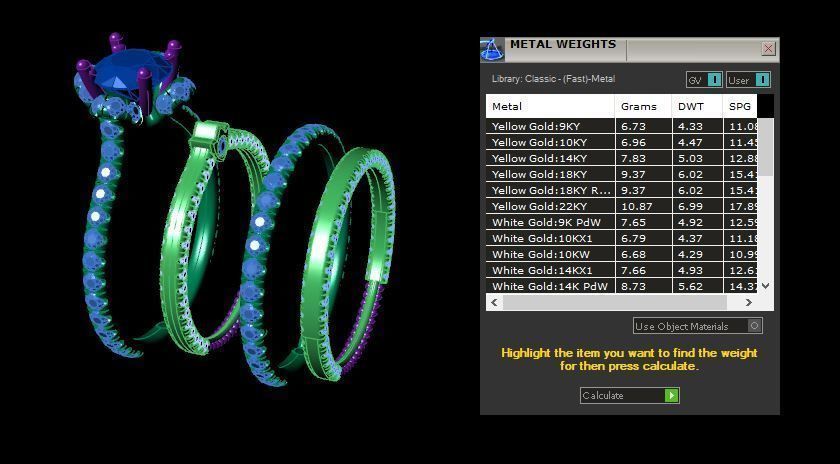Toggle the GV library switch
The image size is (840, 464).
[x=704, y=80]
